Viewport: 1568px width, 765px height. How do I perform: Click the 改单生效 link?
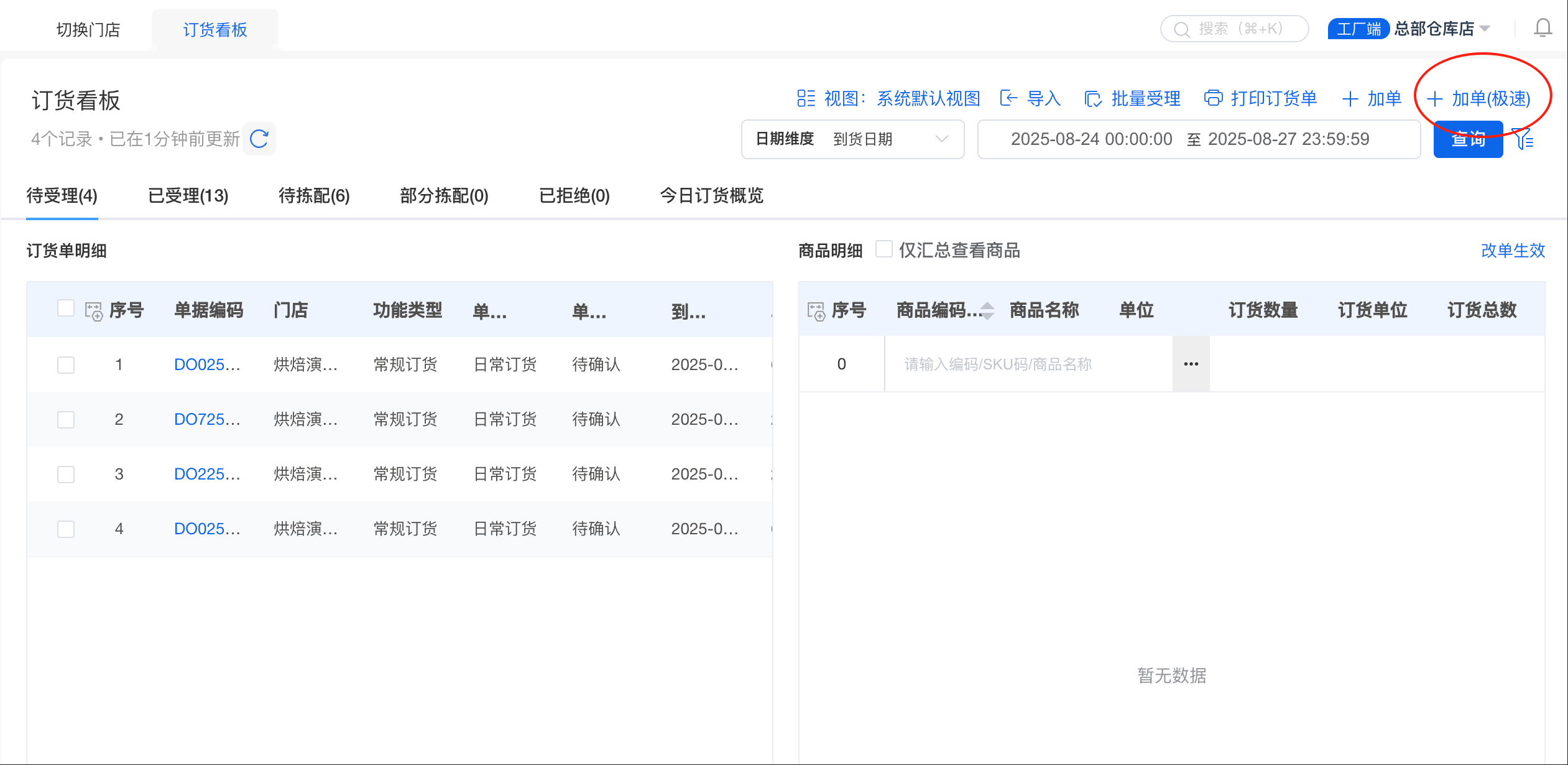pos(1512,251)
